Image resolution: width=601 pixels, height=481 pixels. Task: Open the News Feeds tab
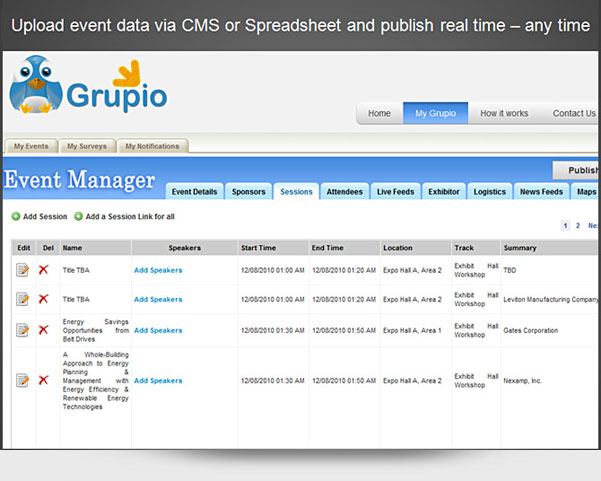541,192
